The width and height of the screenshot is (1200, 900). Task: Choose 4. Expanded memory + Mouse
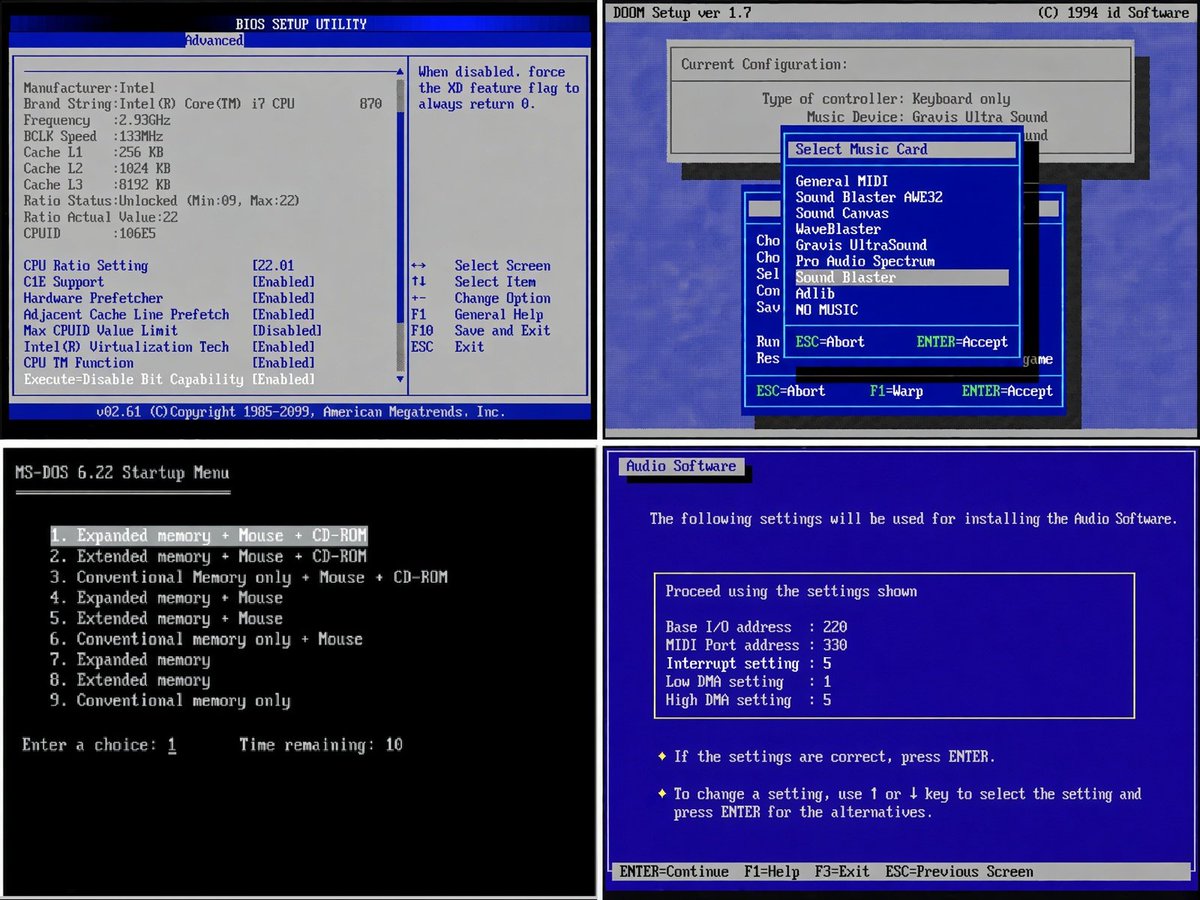point(167,598)
